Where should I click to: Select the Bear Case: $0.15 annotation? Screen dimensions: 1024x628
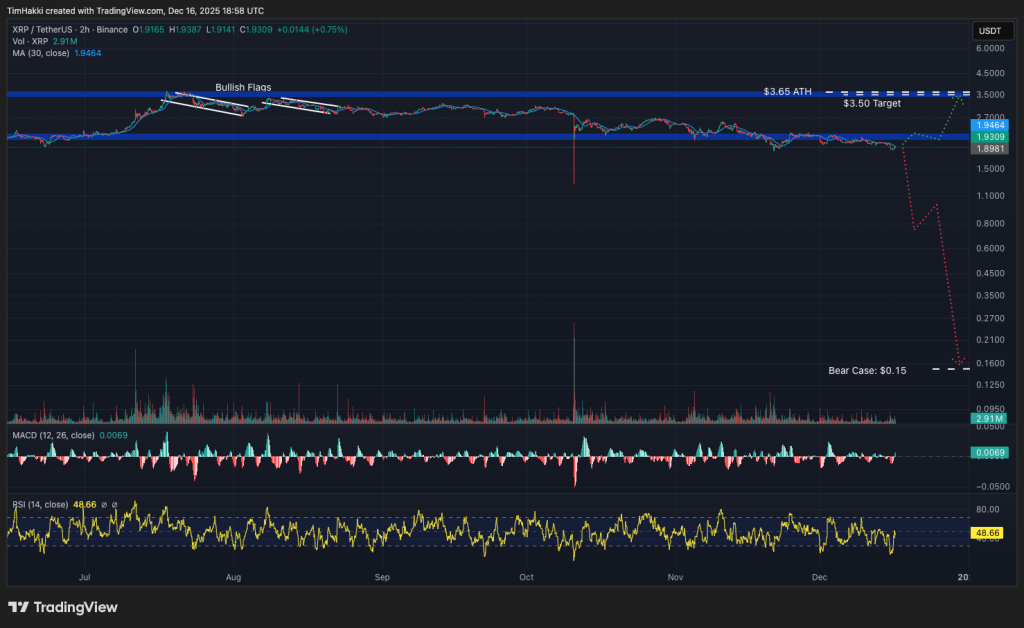867,370
